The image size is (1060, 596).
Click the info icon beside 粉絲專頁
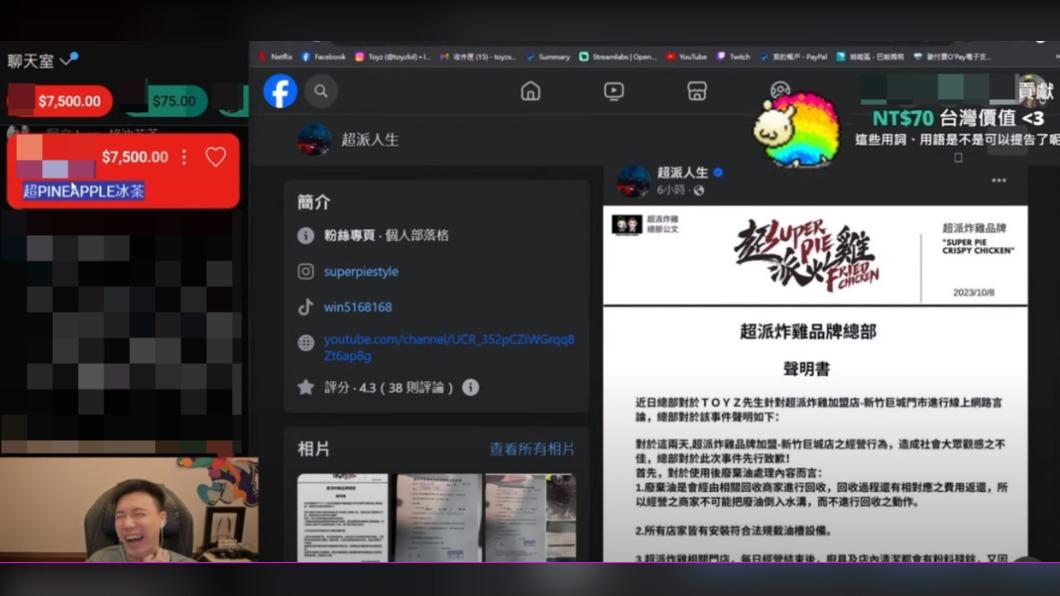point(306,235)
